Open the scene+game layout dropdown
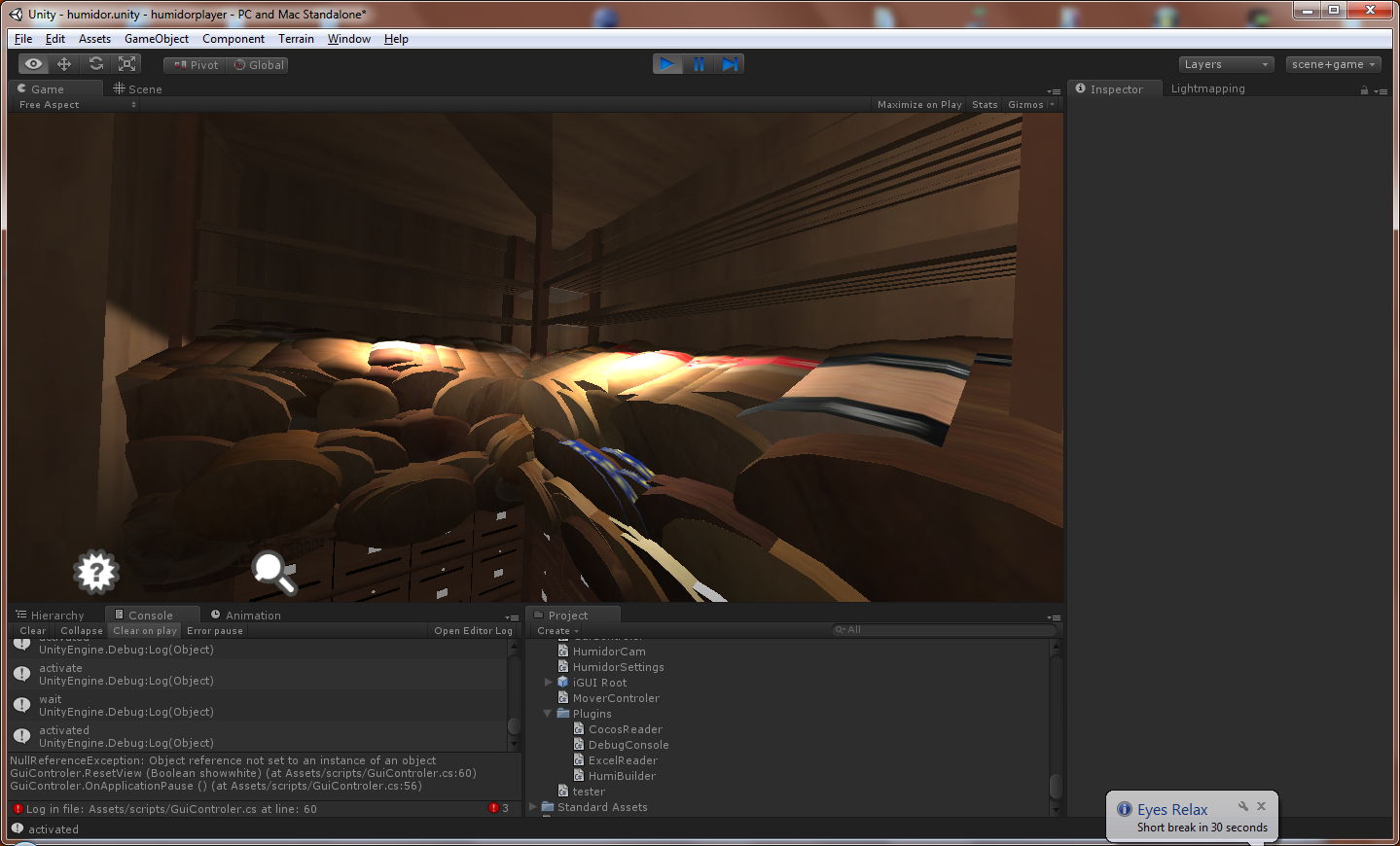The width and height of the screenshot is (1400, 846). click(x=1333, y=64)
